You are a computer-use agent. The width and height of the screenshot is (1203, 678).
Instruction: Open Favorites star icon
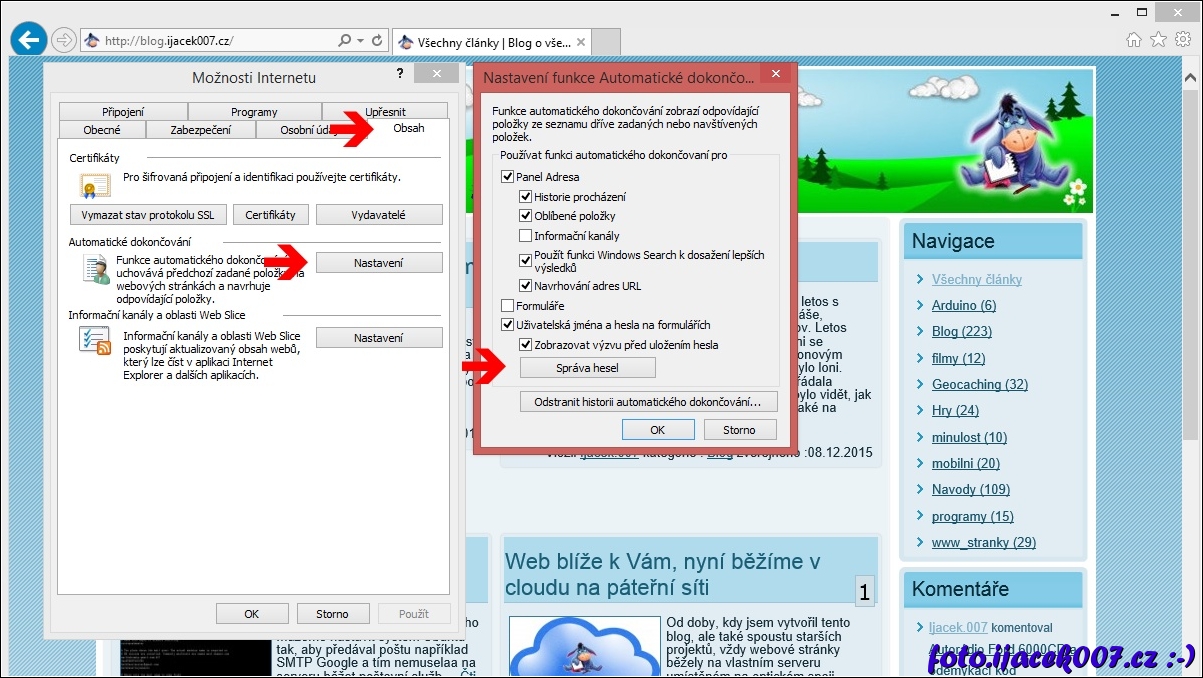pos(1158,40)
